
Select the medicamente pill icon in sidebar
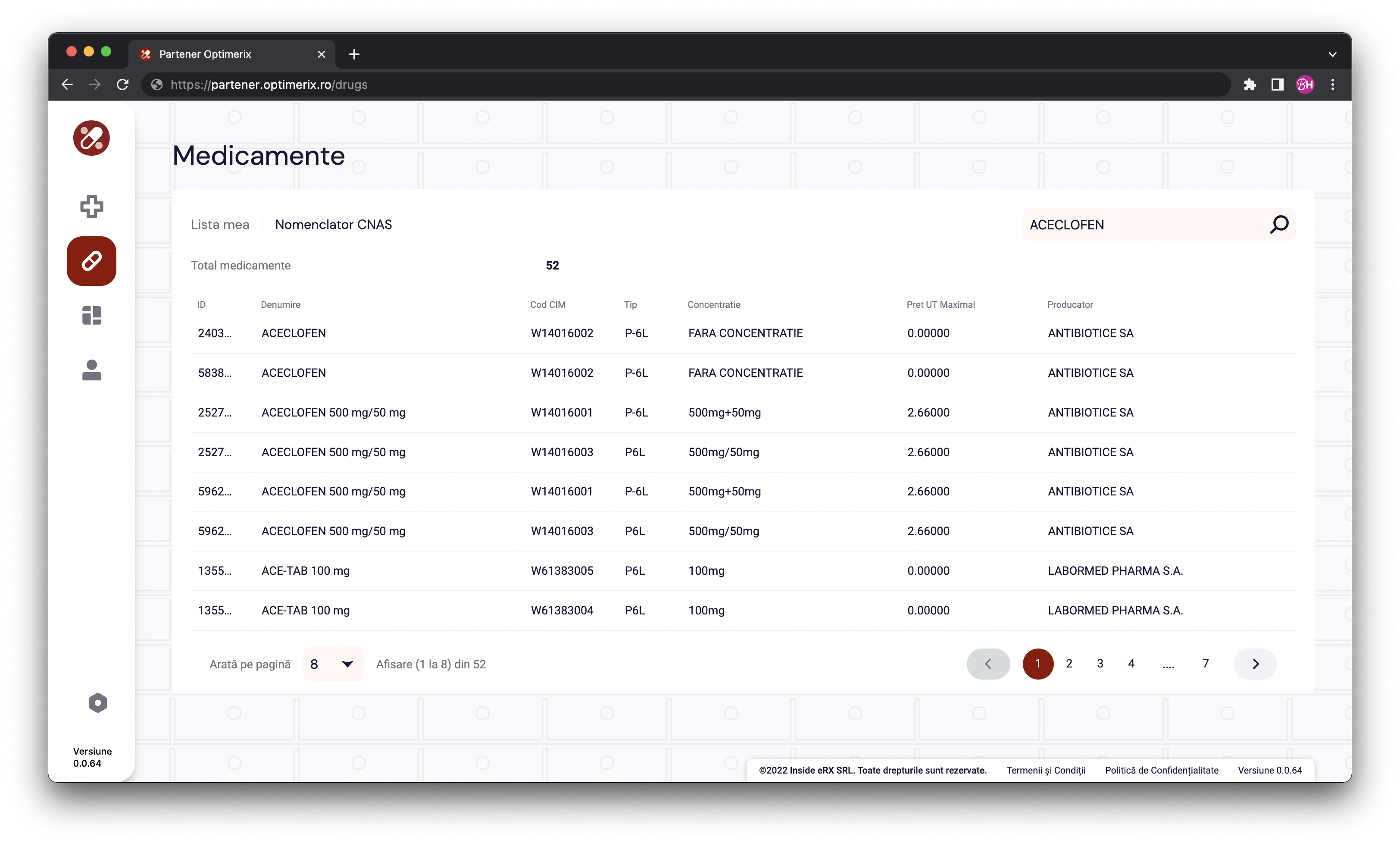coord(91,261)
